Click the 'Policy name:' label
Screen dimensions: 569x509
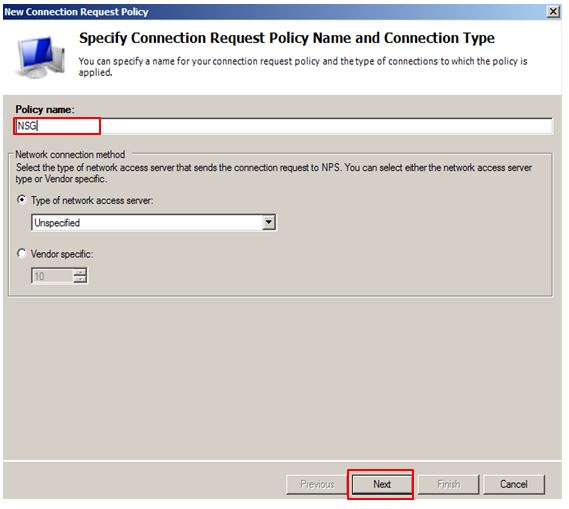45,109
